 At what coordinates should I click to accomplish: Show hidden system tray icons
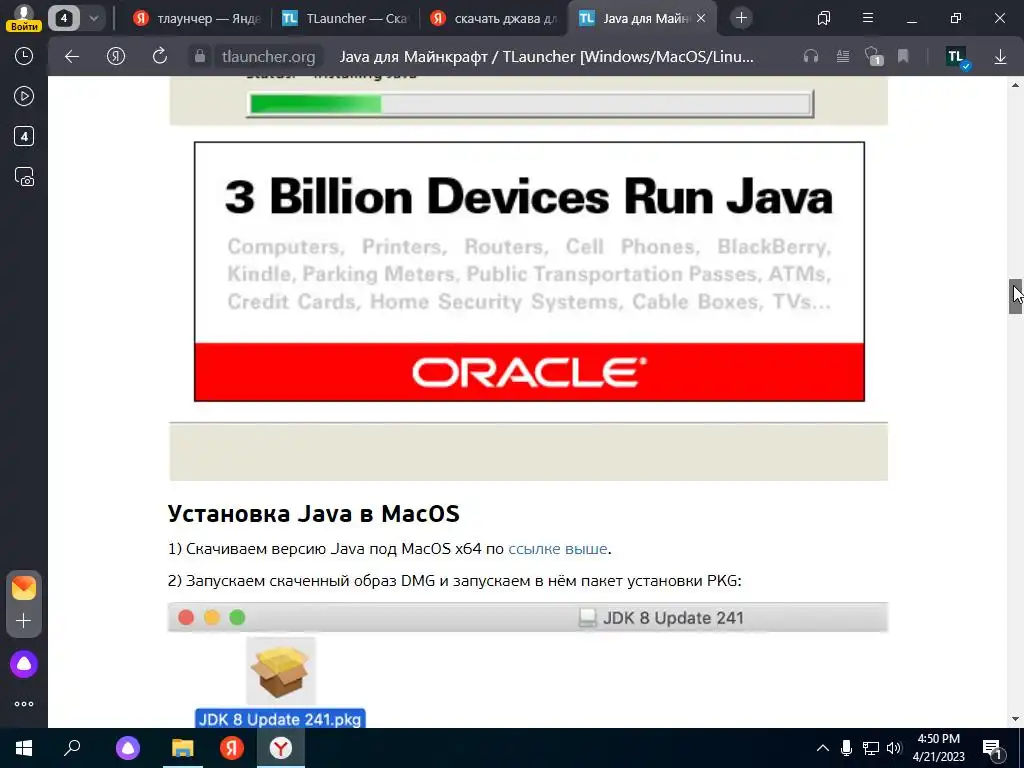(823, 748)
